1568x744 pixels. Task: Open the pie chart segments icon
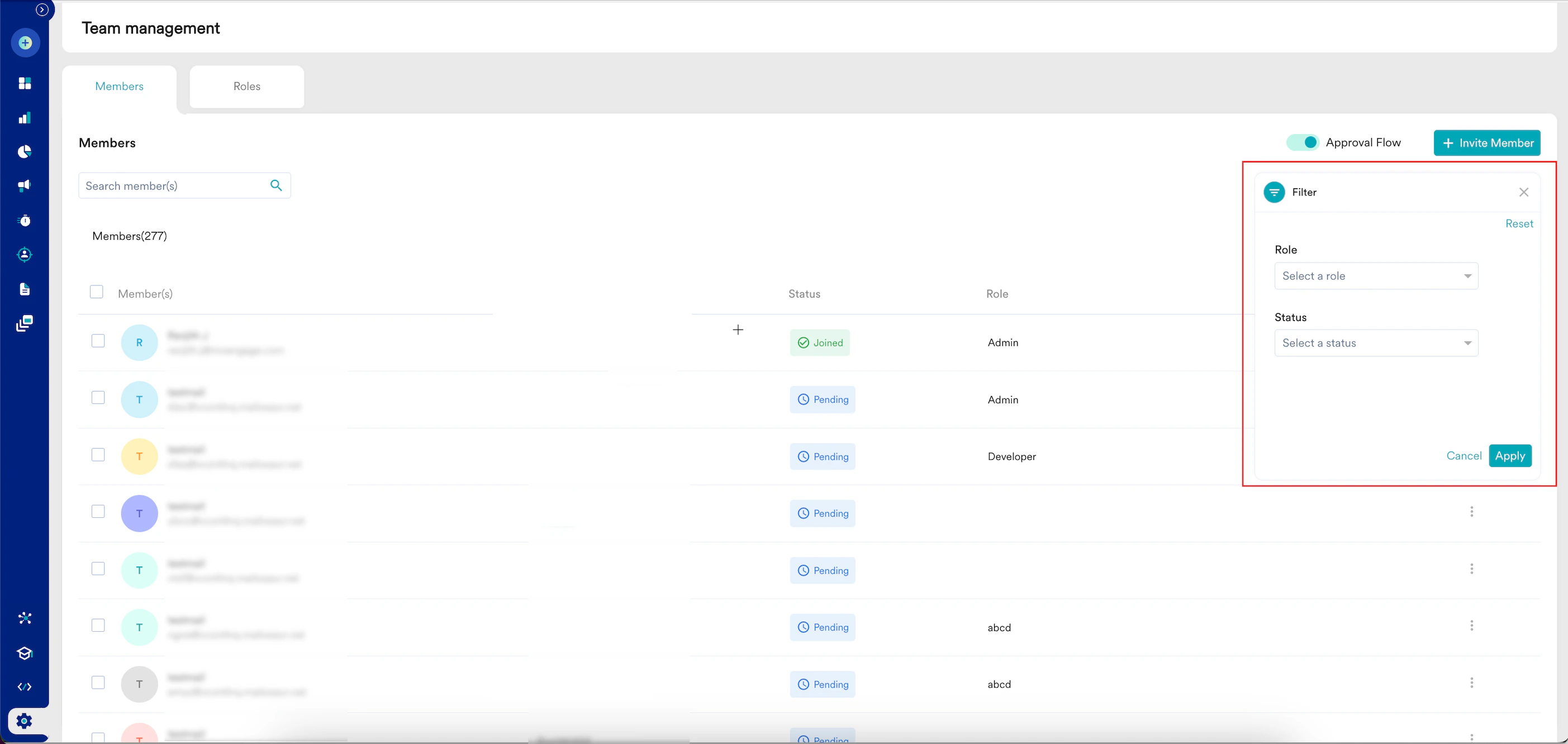(x=25, y=151)
